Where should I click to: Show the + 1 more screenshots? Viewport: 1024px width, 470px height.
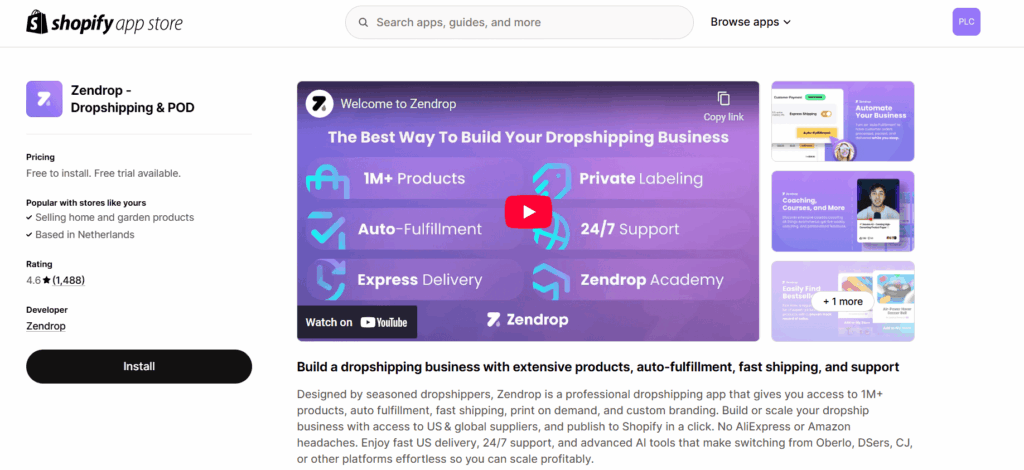point(842,301)
